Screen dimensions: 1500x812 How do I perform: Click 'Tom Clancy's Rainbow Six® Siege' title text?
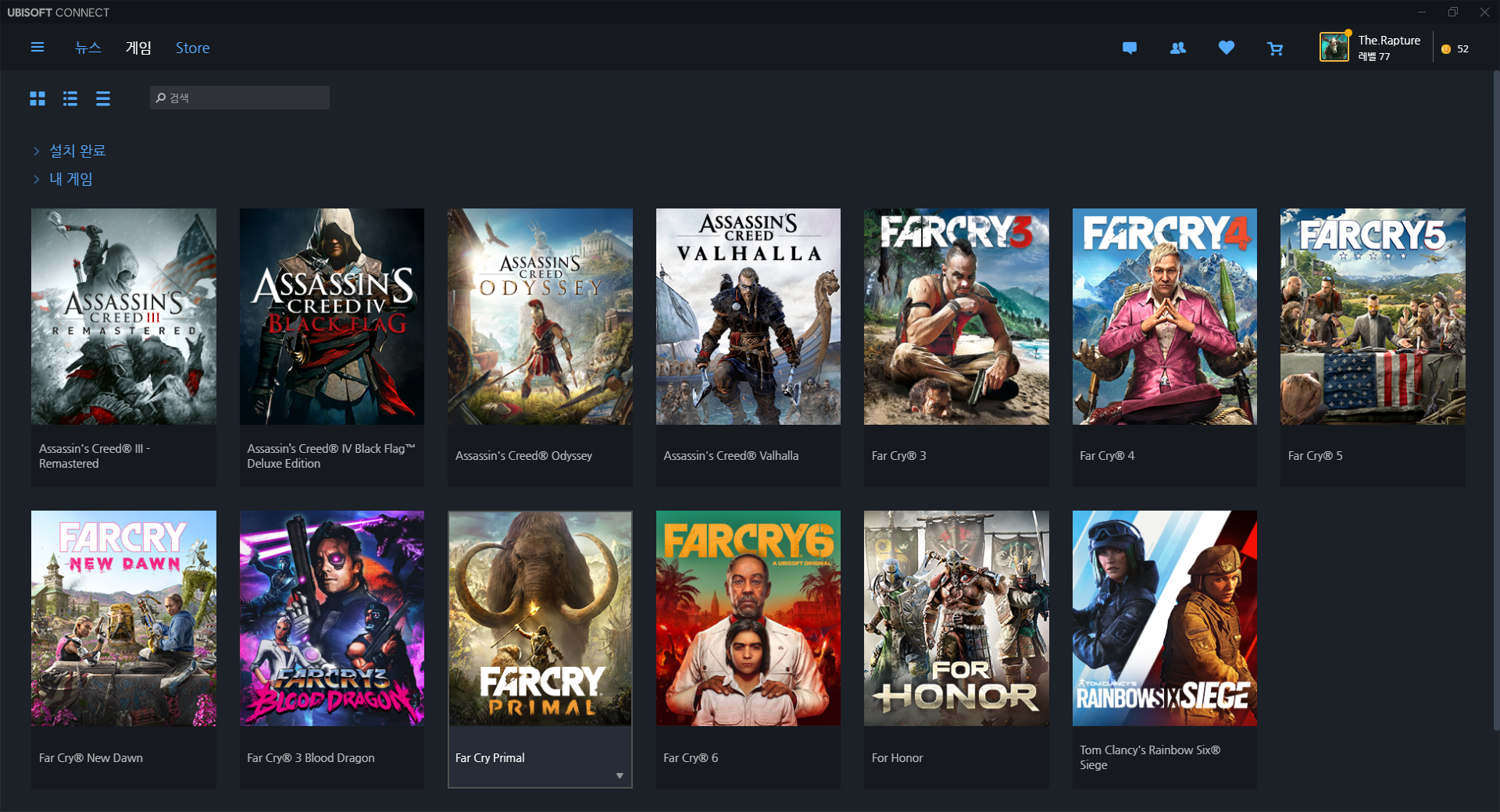click(1150, 757)
